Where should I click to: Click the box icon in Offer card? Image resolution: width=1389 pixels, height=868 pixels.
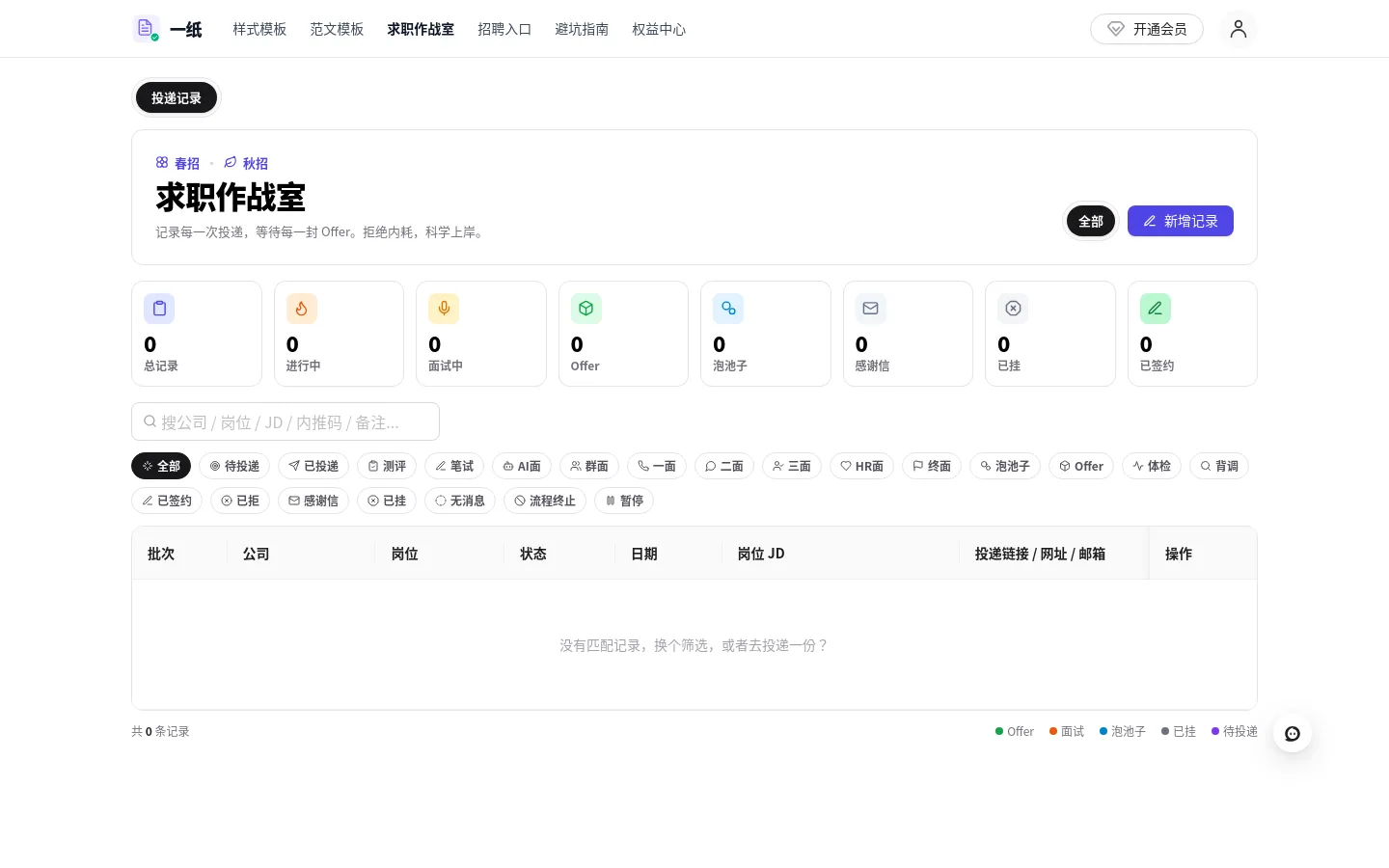point(586,309)
